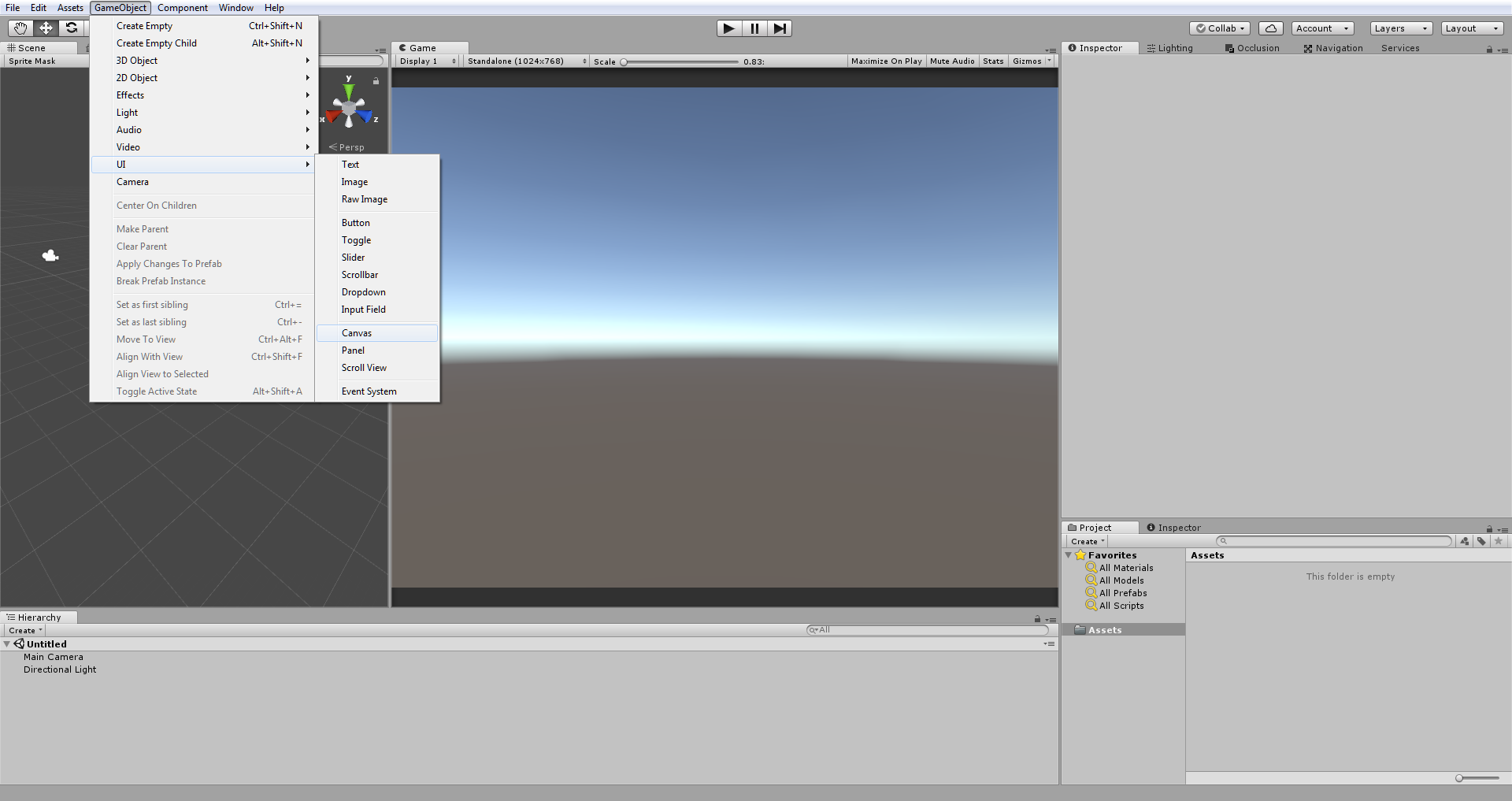The image size is (1512, 801).
Task: Collapse the Favorites tree in Project
Action: click(x=1069, y=555)
